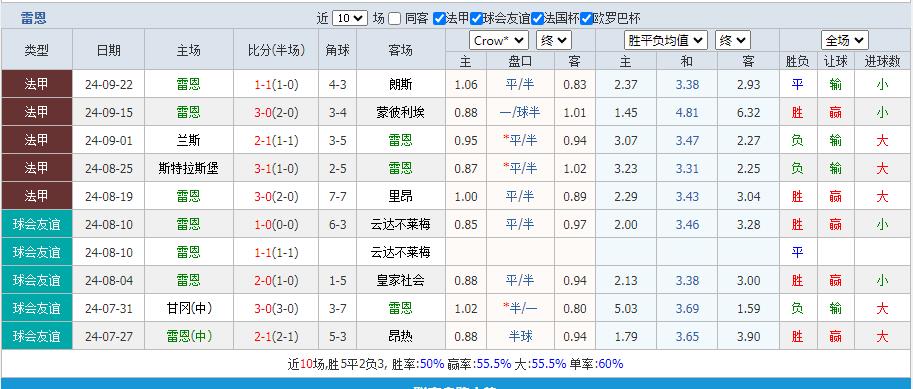
Task: Click the 法甲 type cell dated 24-09-22
Action: (x=37, y=84)
